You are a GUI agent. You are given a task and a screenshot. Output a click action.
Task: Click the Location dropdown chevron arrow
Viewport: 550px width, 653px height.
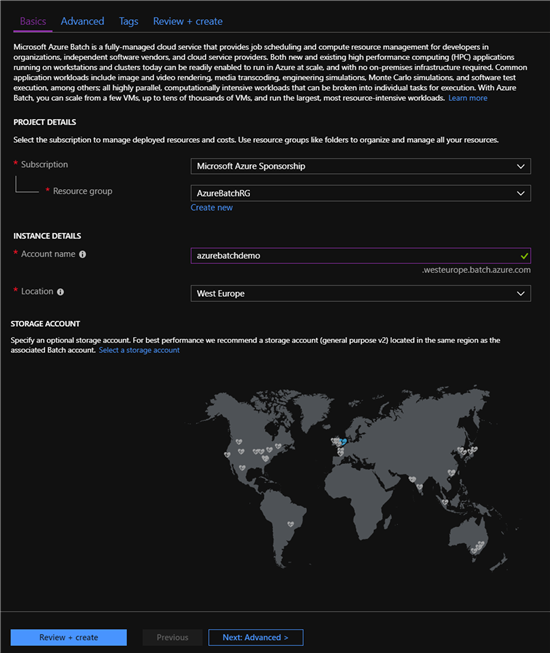[x=520, y=294]
